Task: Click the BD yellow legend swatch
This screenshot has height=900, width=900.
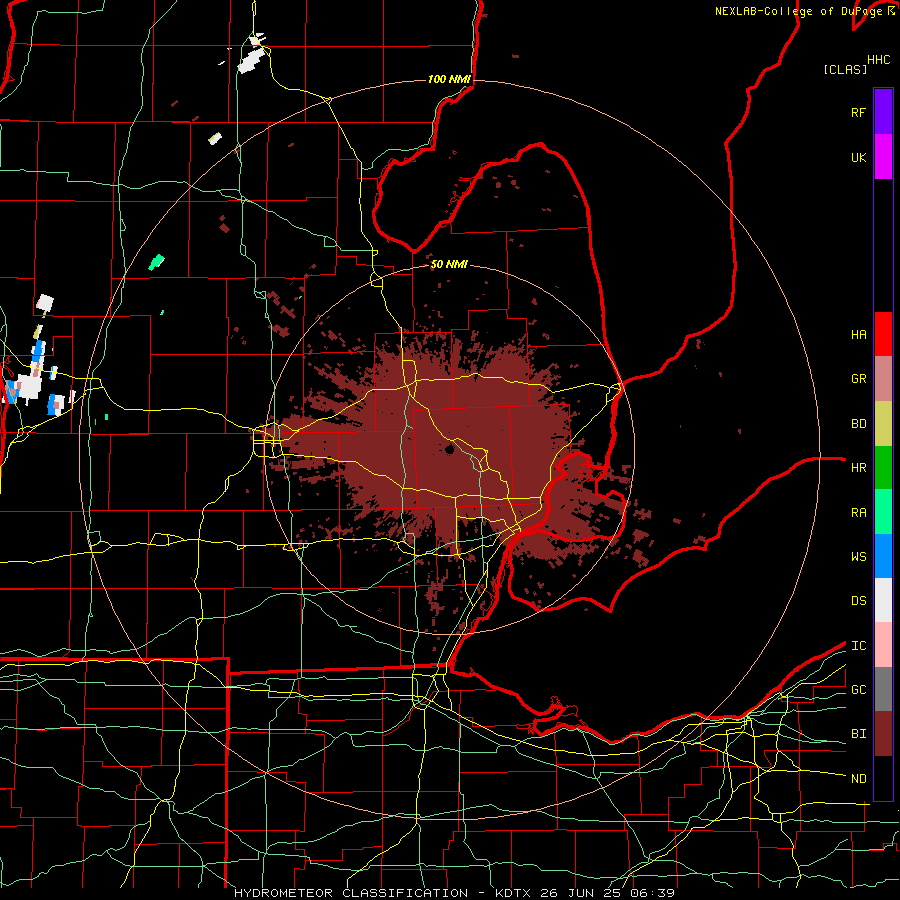Action: tap(883, 424)
